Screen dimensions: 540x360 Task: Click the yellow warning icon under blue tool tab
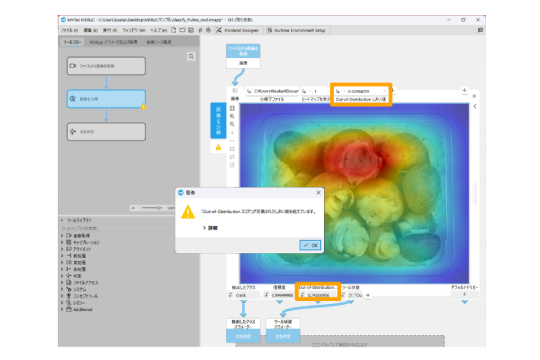(218, 147)
